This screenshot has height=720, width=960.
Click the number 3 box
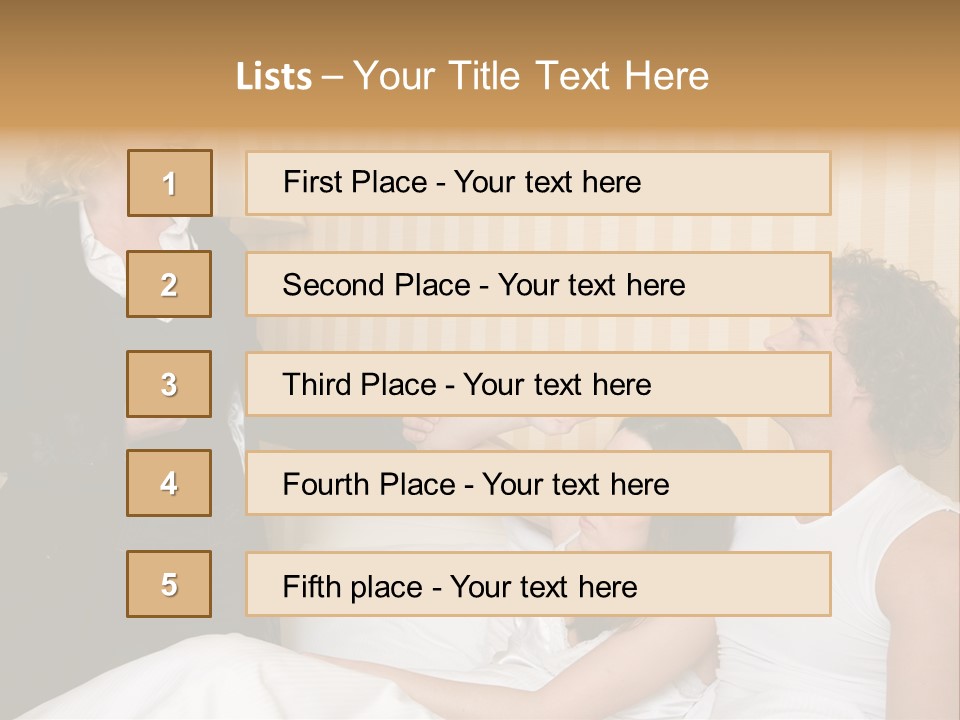(x=169, y=384)
